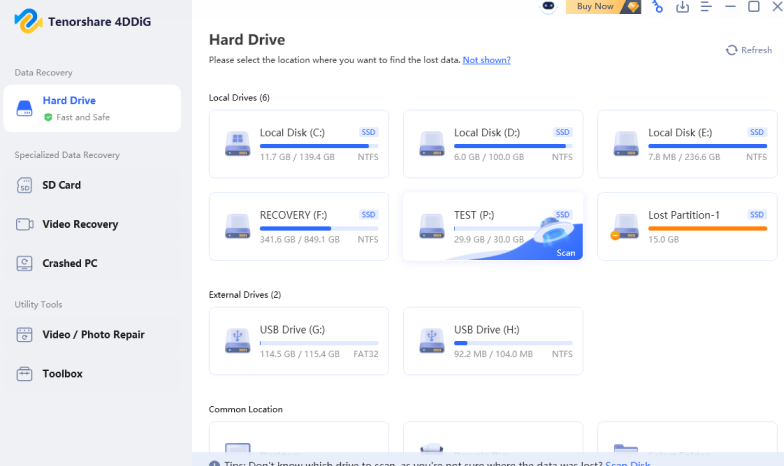Open the Toolbox section
This screenshot has width=784, height=466.
[x=92, y=374]
